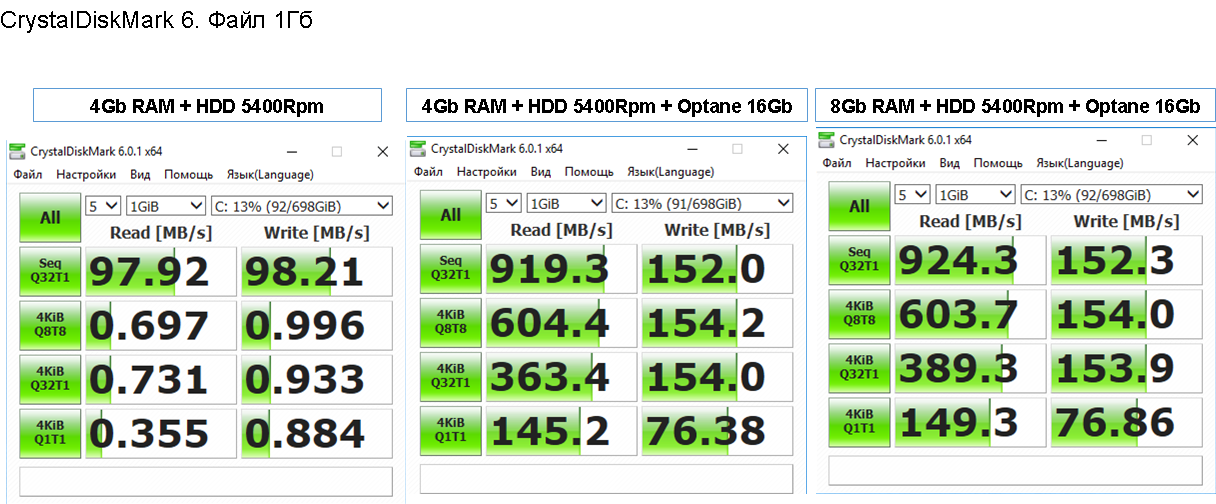Click 97.92 sequential read result
Viewport: 1216px width, 504px height.
point(161,271)
